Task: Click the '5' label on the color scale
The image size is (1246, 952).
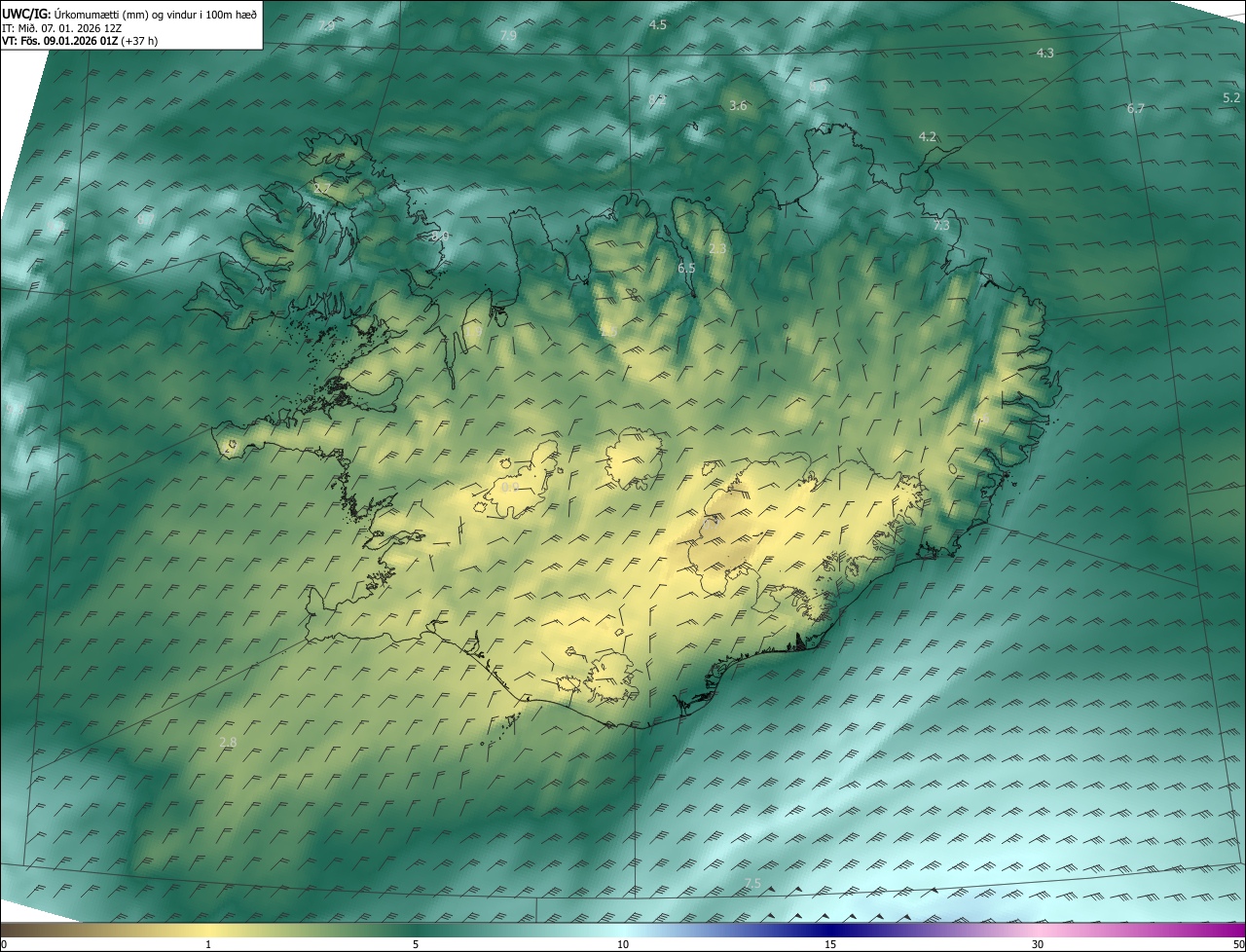Action: coord(416,944)
